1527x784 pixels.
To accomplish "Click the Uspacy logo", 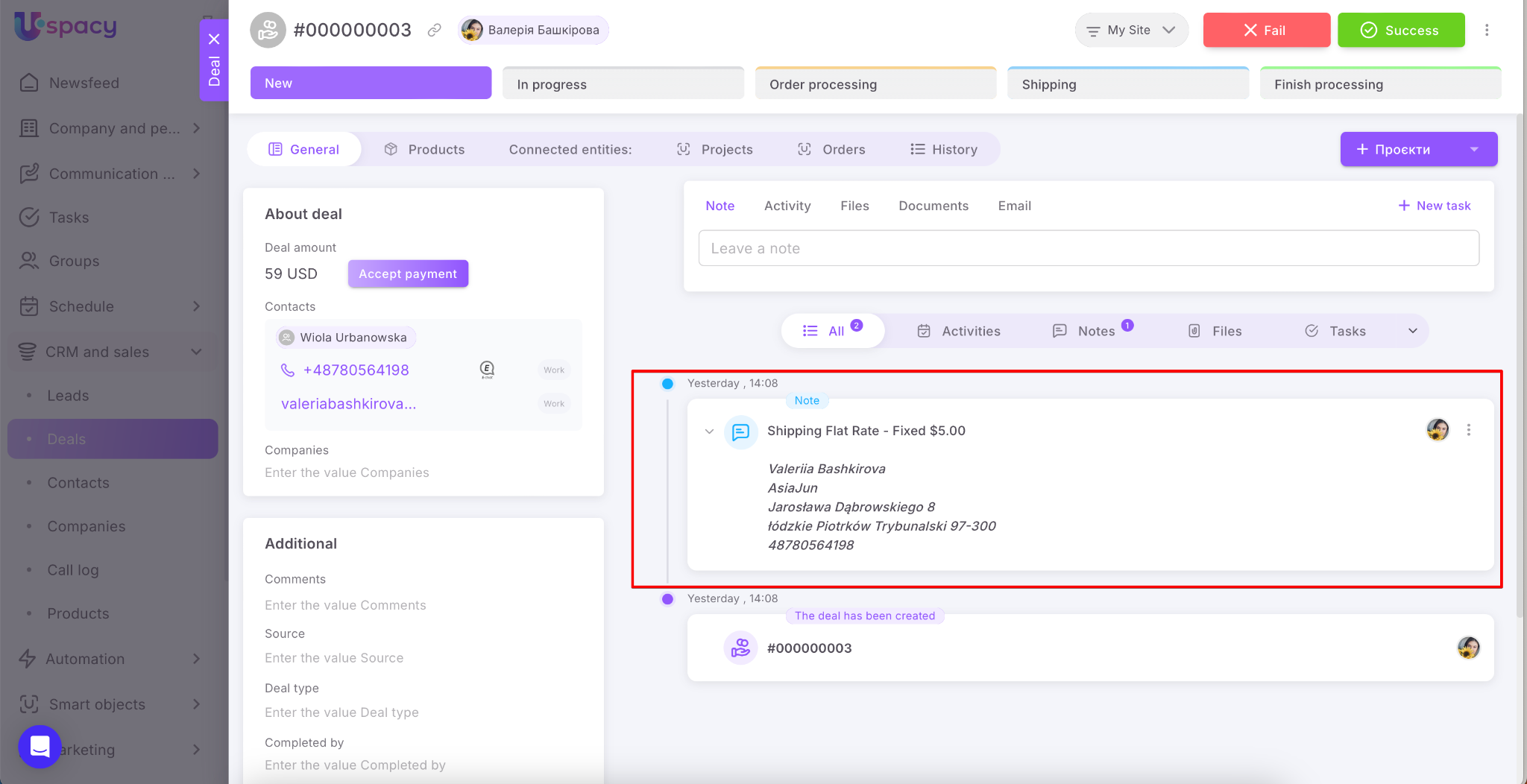I will pyautogui.click(x=66, y=26).
